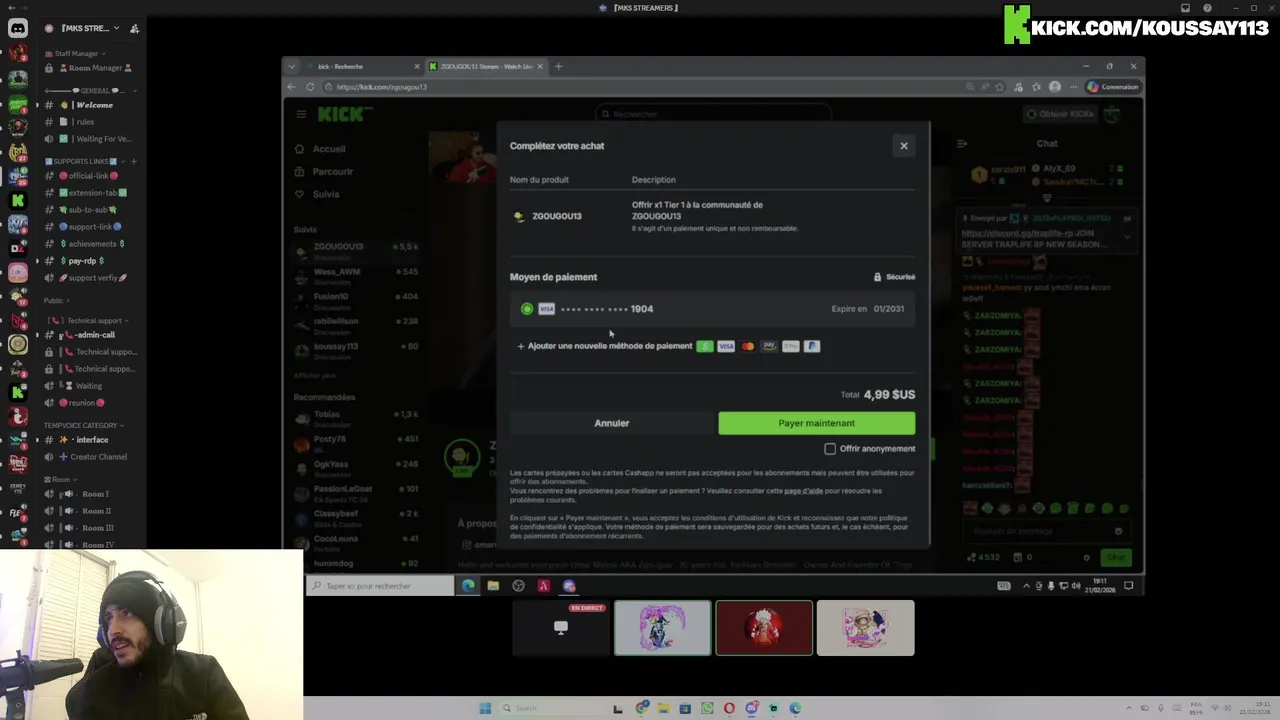Select the green-bordered purple avatar participant tile

(663, 628)
